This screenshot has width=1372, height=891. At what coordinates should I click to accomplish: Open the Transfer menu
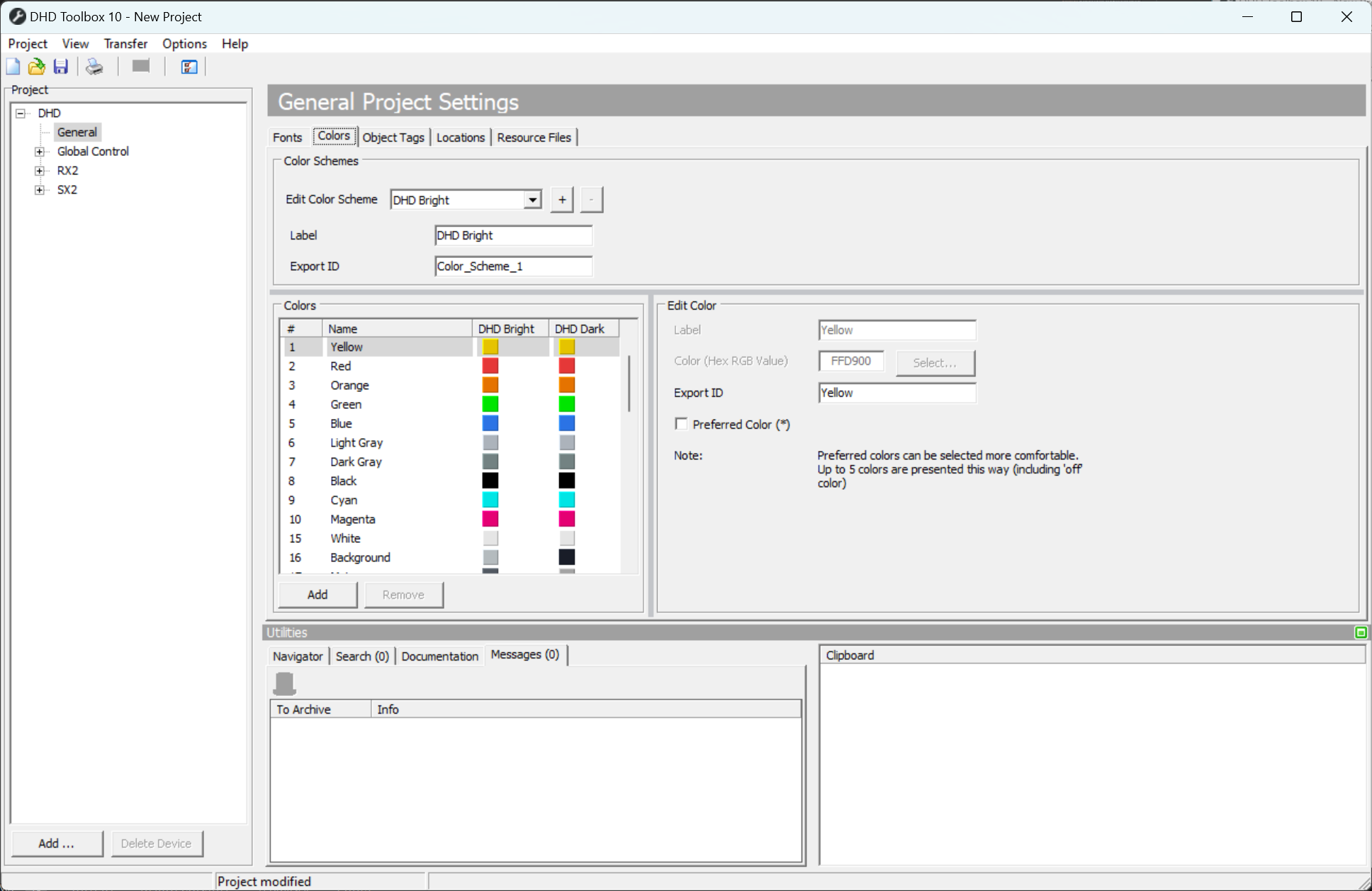coord(125,43)
